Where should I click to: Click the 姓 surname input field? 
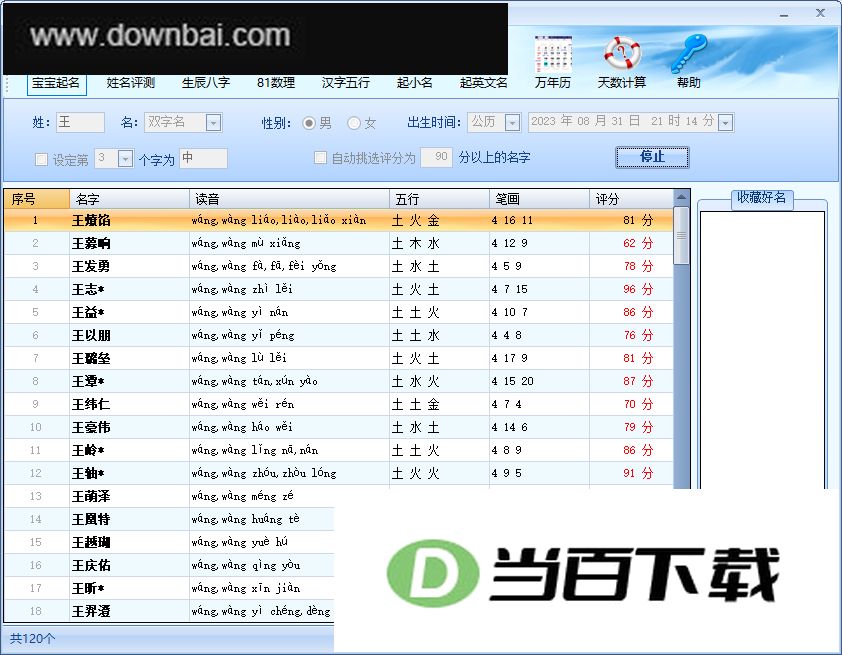point(80,122)
